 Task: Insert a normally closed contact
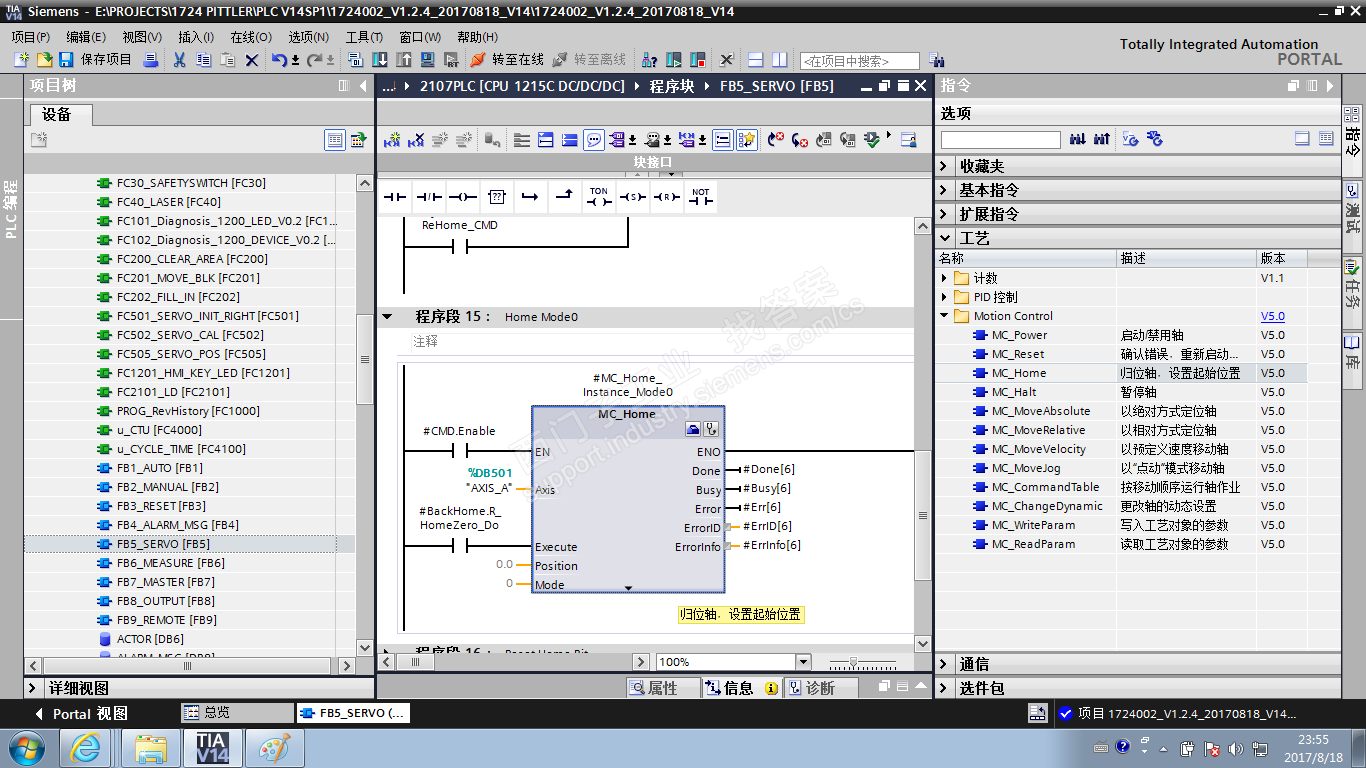pyautogui.click(x=429, y=197)
